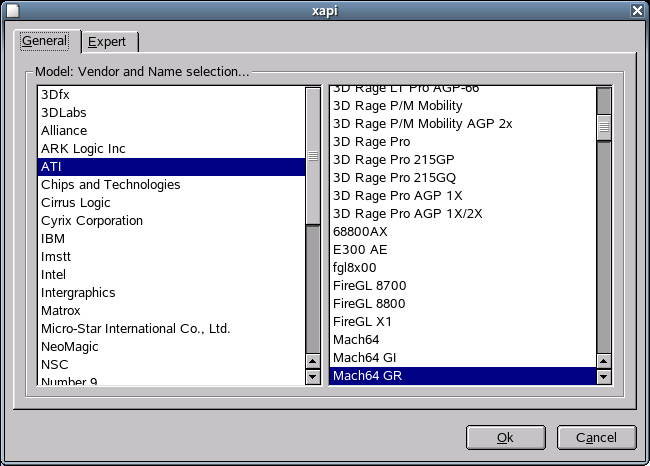
Task: Click model list scroll up arrow
Action: pos(604,362)
